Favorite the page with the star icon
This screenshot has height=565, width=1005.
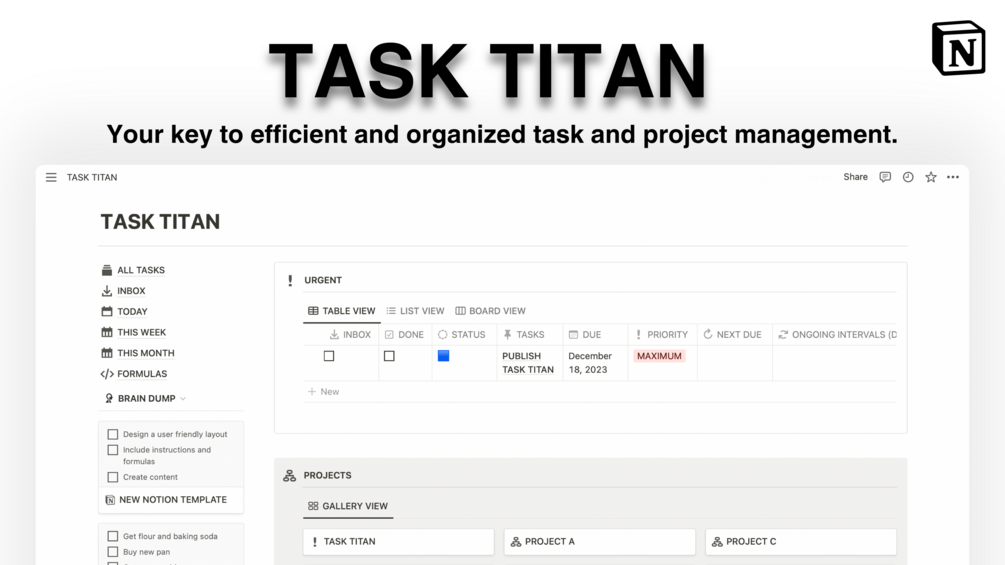931,177
